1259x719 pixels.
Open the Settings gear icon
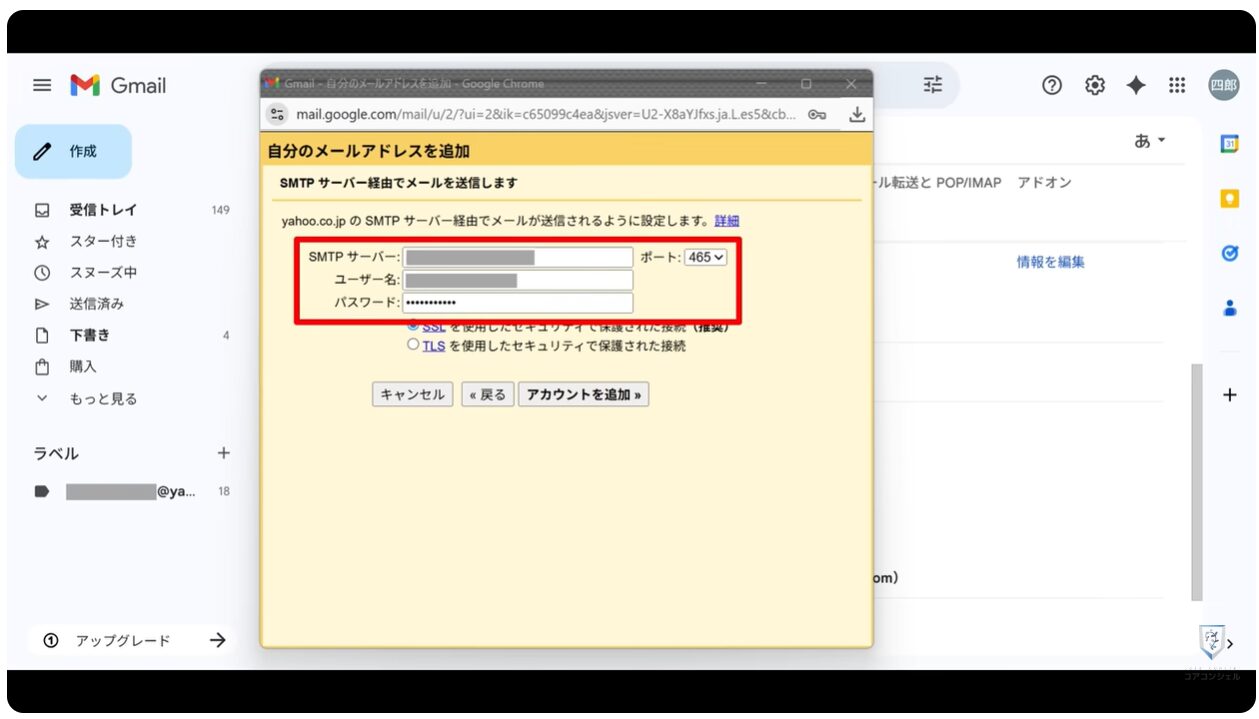click(1095, 86)
